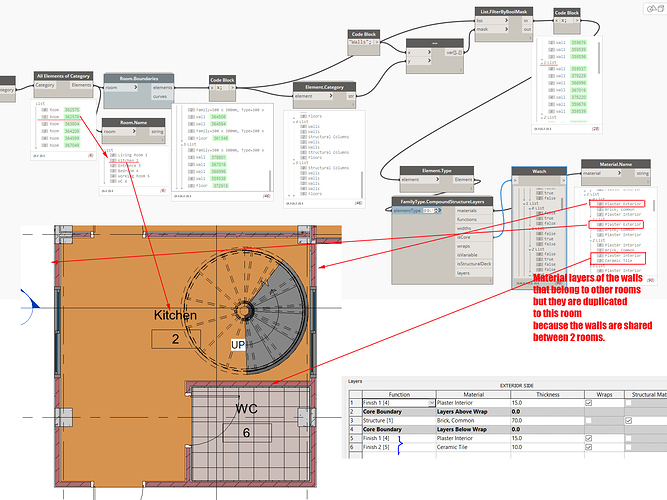
Task: Toggle Wraps checkbox for Ceramic Tile row
Action: (x=589, y=447)
